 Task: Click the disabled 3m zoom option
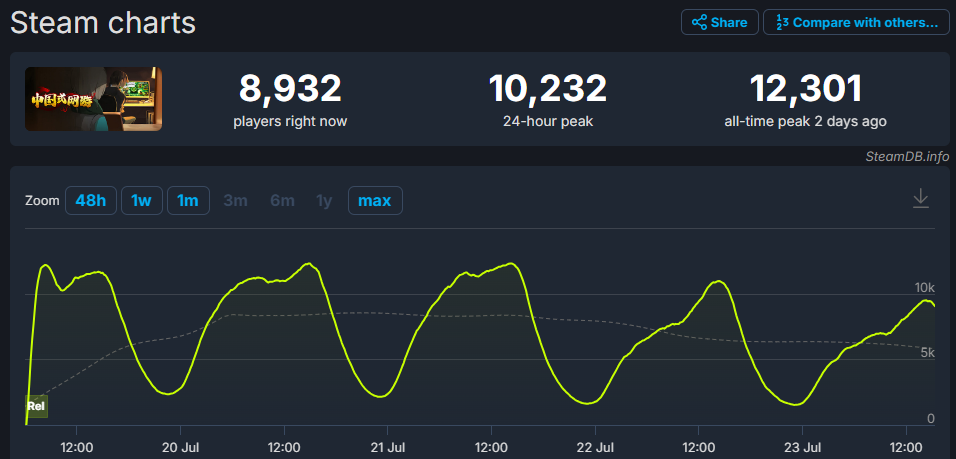pyautogui.click(x=235, y=201)
